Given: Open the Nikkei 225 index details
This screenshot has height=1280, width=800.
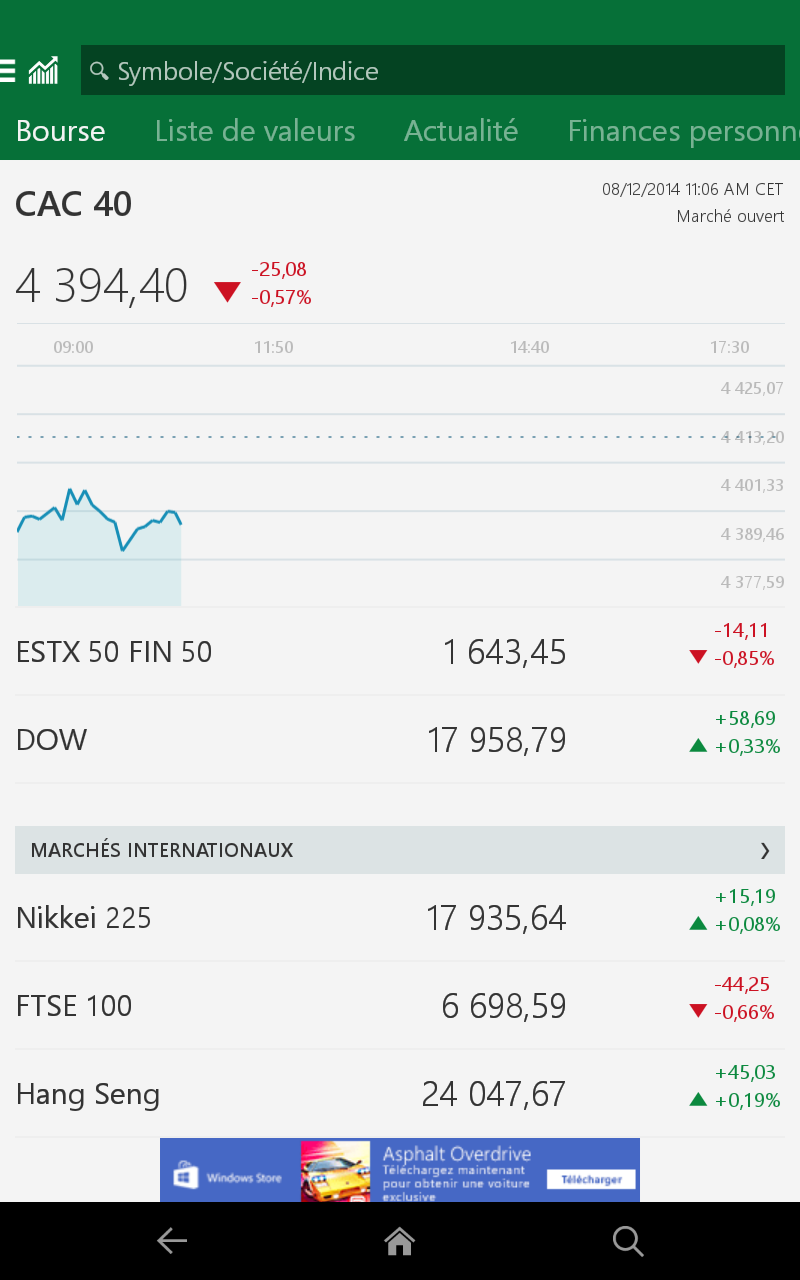Looking at the screenshot, I should pyautogui.click(x=400, y=918).
